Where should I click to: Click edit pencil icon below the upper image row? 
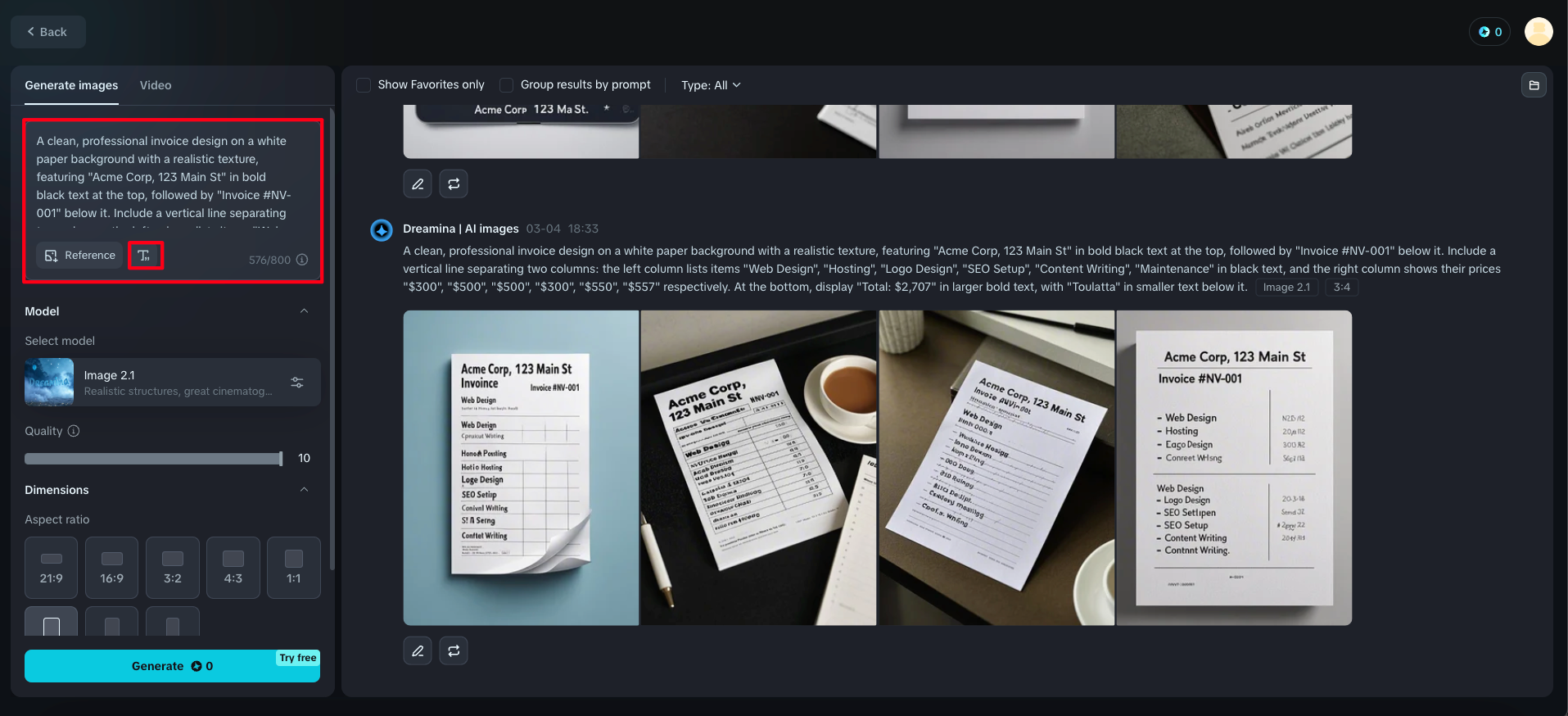[x=418, y=184]
